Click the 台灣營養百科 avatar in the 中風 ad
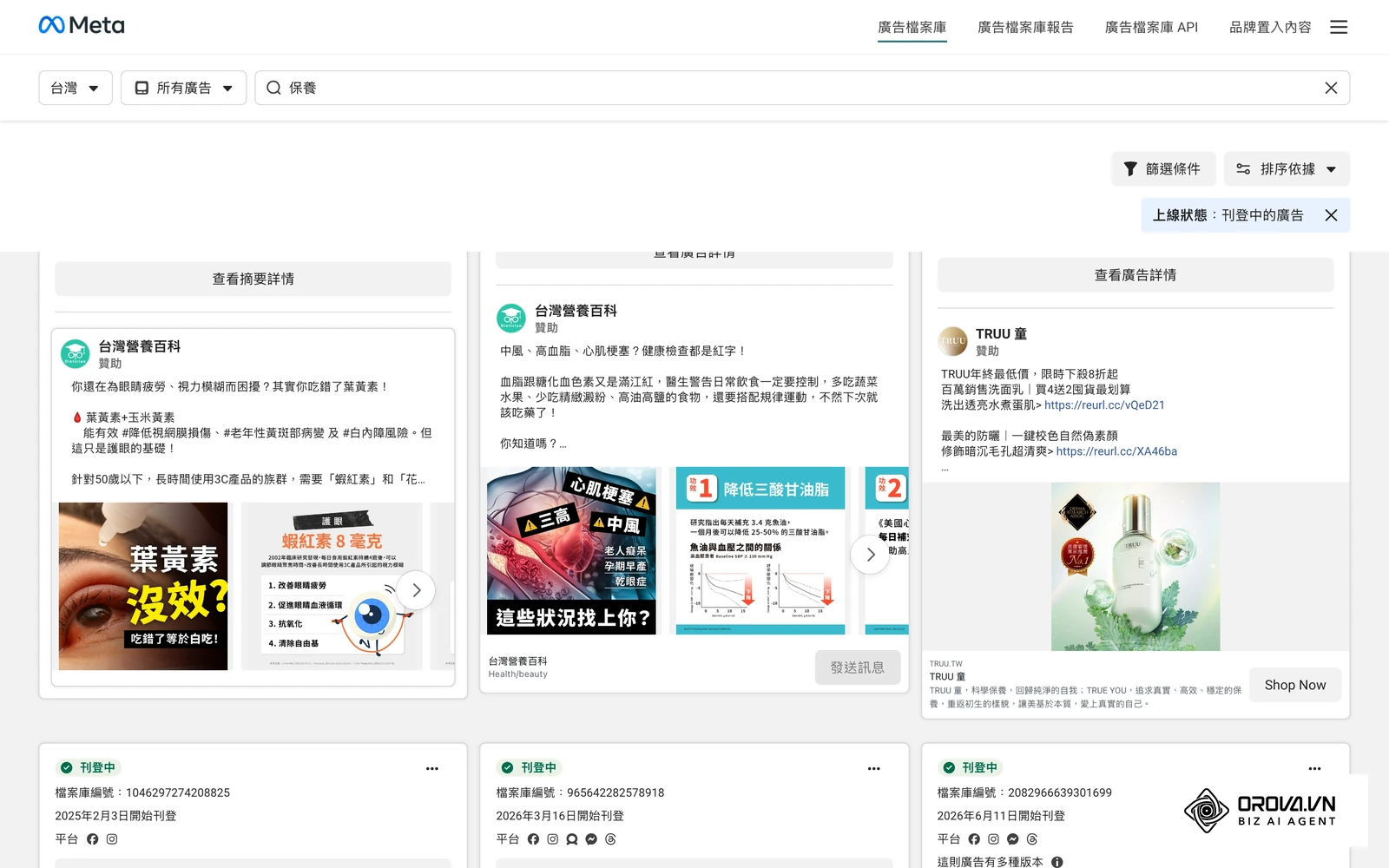 tap(511, 318)
